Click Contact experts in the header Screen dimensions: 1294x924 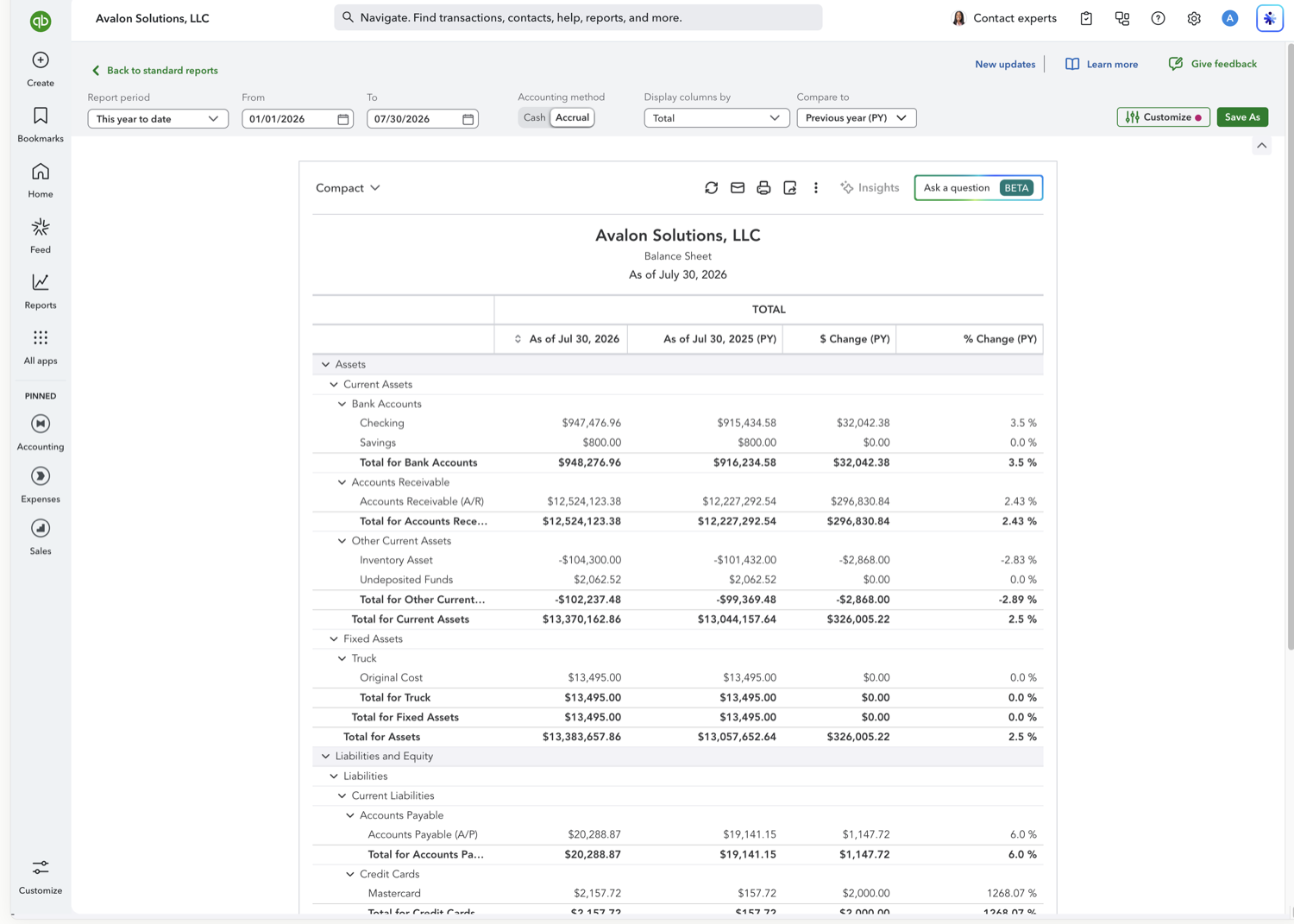tap(1004, 18)
